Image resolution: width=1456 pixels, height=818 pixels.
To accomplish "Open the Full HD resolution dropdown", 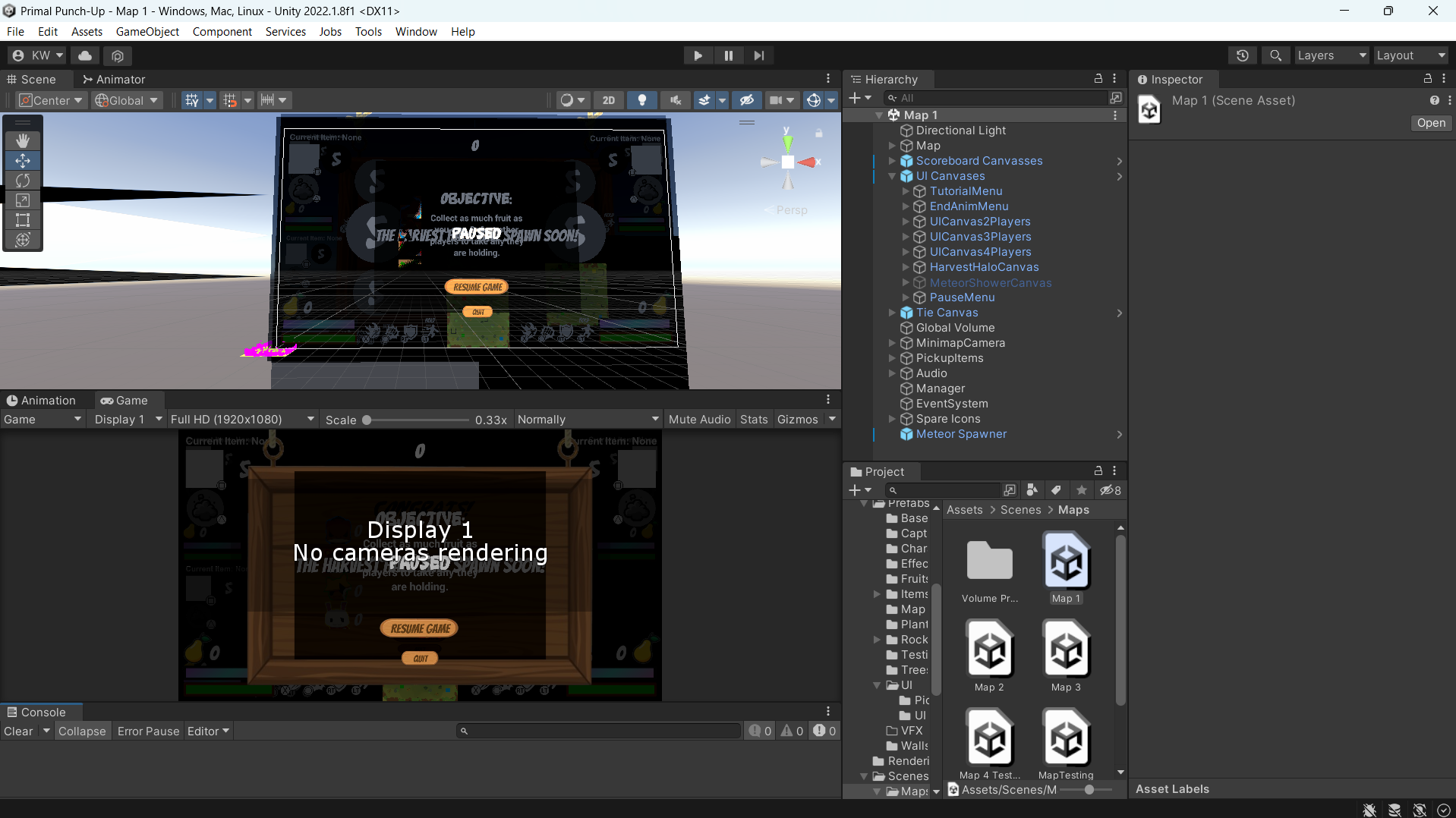I will coord(241,420).
